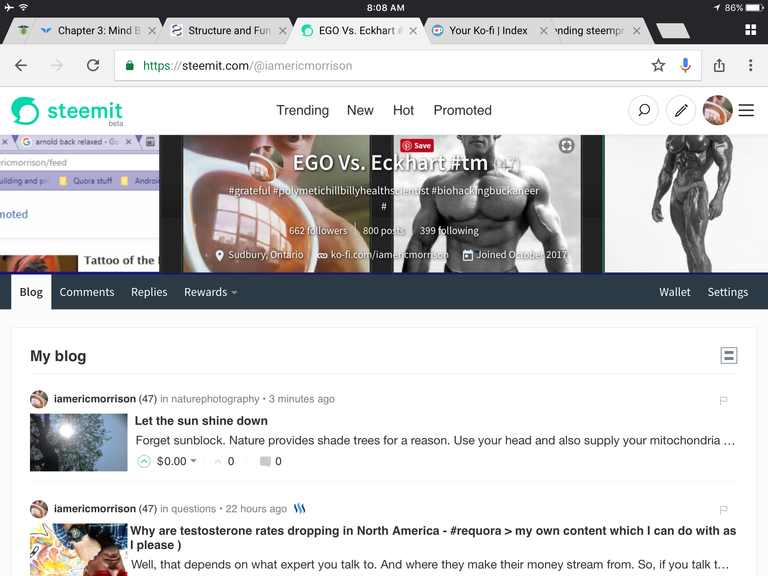The height and width of the screenshot is (576, 768).
Task: Flag the 'Let the sun shine down' post
Action: pos(723,401)
